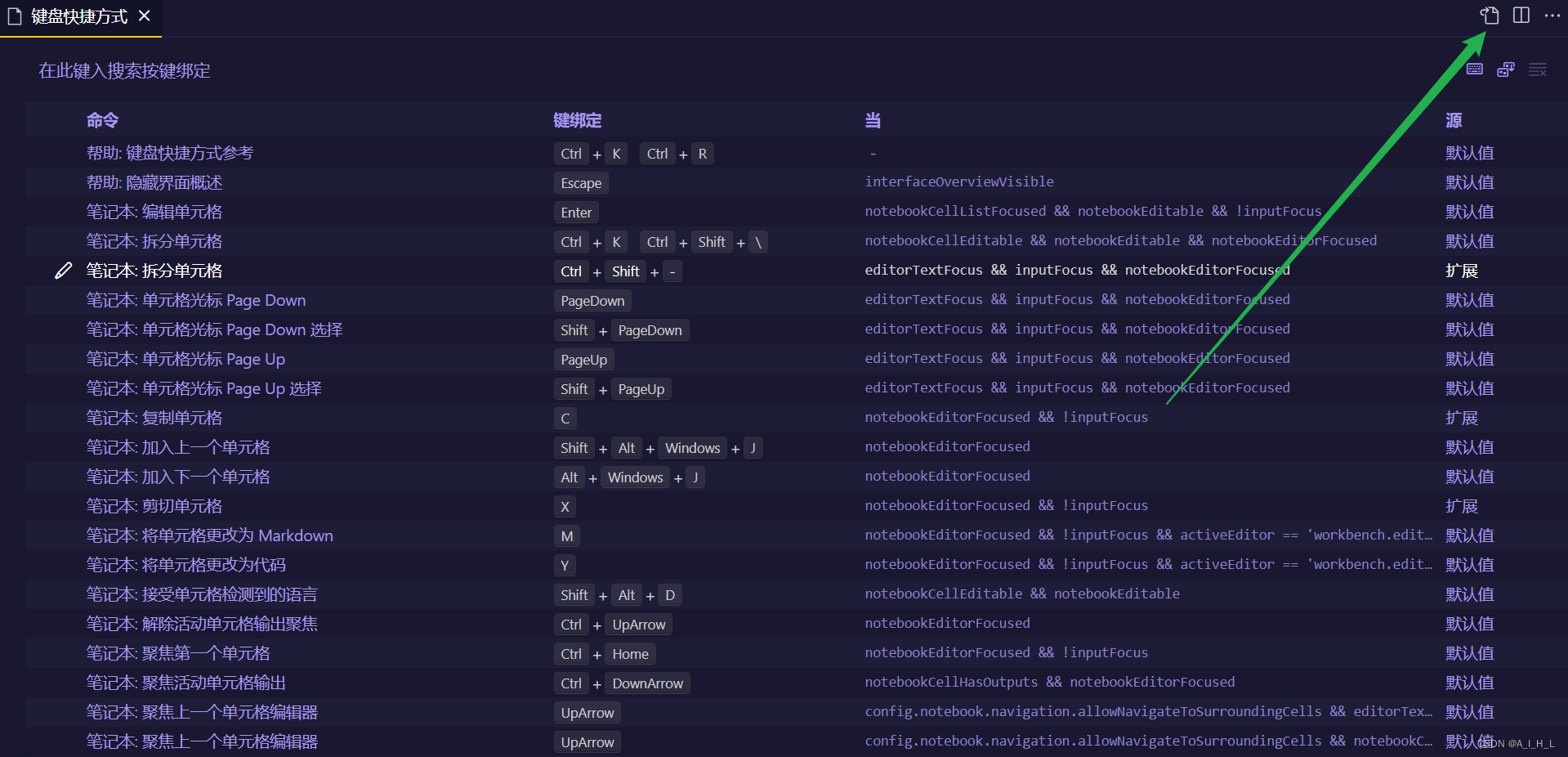Click the Ctrl+UpArrow keybinding cell

click(x=613, y=625)
